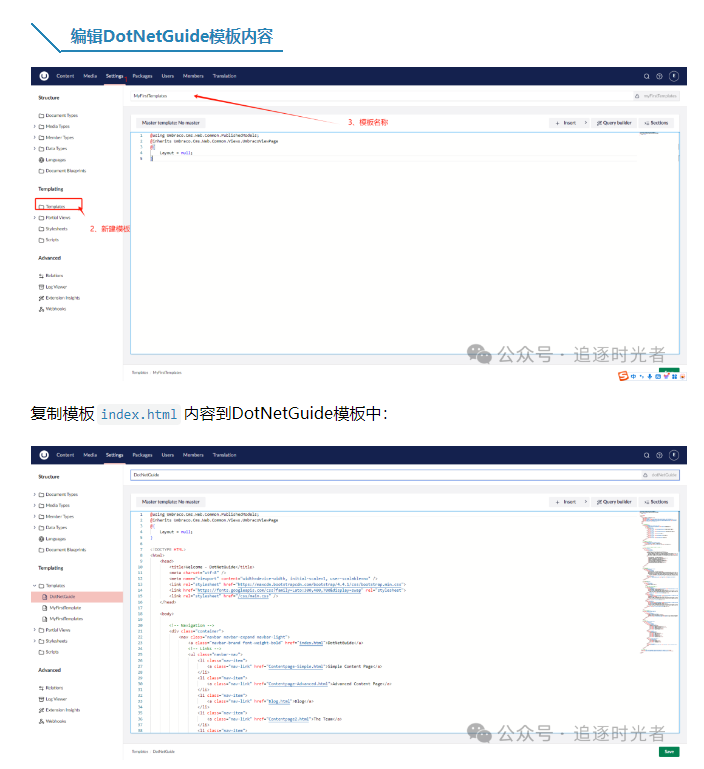Screen dimensions: 704x769
Task: Click the Umbraco logo in the DotNetGuide screenshot
Action: click(x=44, y=455)
